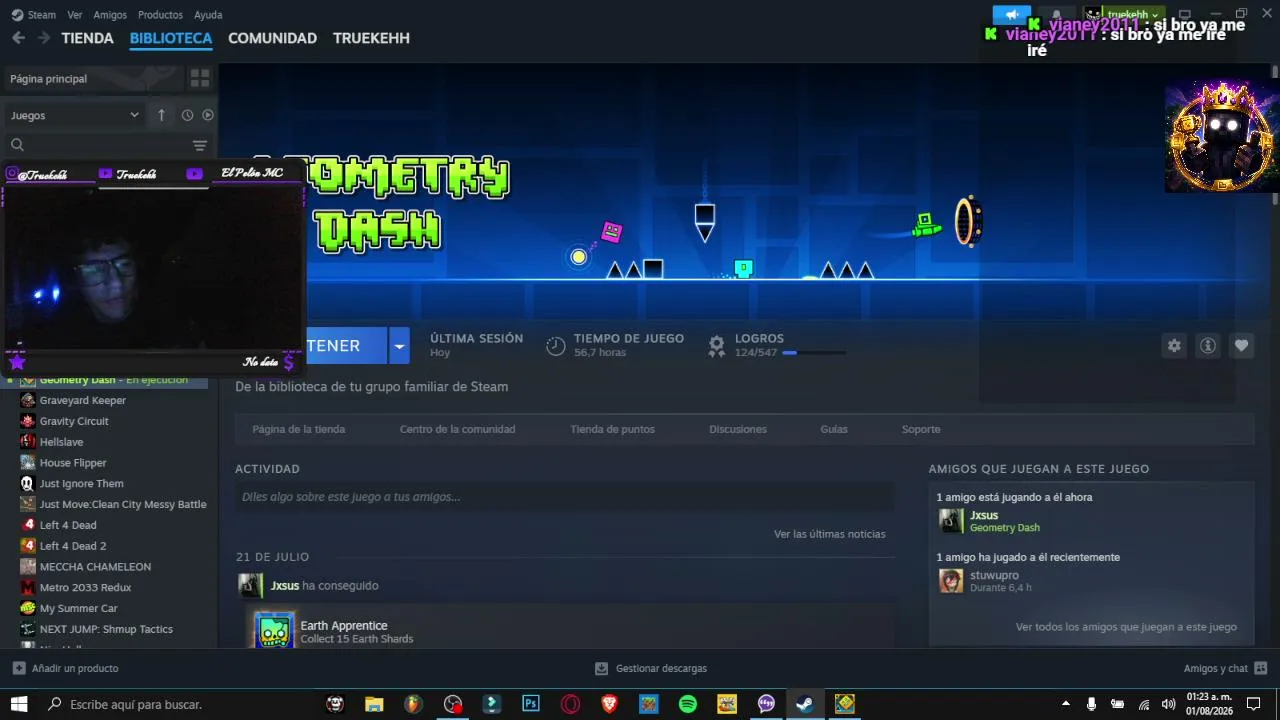Open Guías for Geometry Dash
This screenshot has height=720, width=1280.
click(x=834, y=429)
